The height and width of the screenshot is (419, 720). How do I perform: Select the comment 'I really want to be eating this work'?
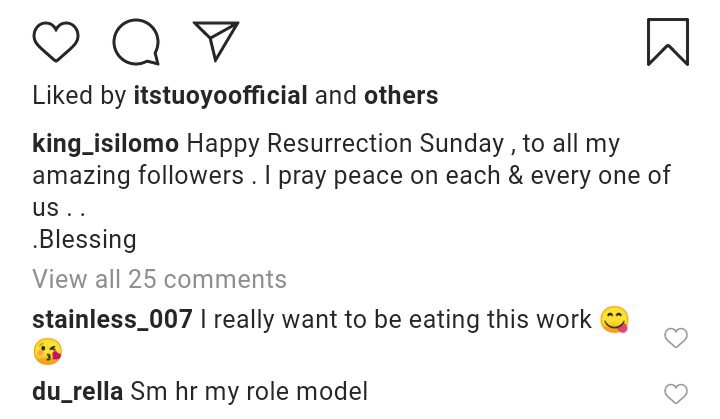(396, 320)
